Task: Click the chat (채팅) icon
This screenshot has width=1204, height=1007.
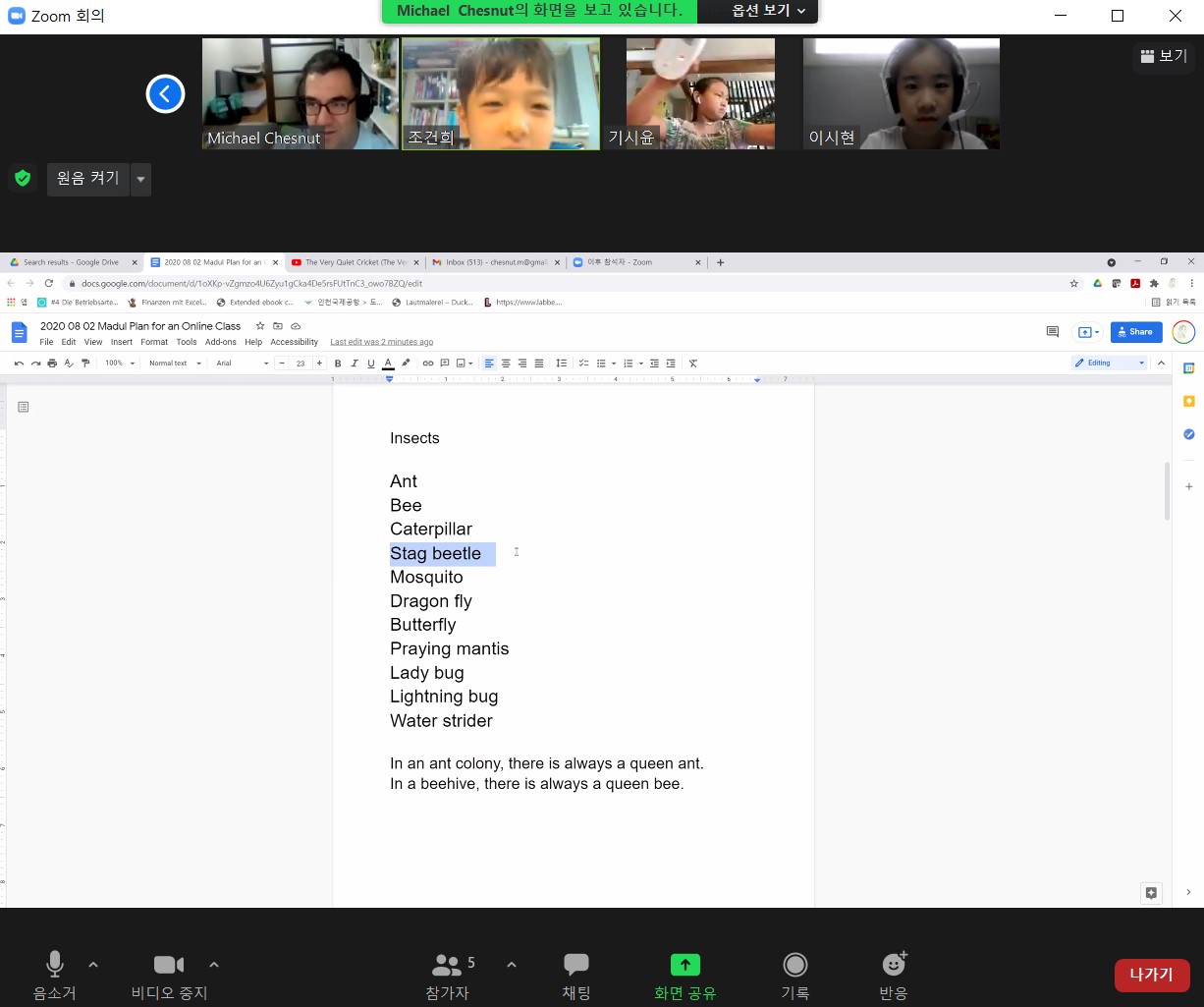Action: (576, 966)
